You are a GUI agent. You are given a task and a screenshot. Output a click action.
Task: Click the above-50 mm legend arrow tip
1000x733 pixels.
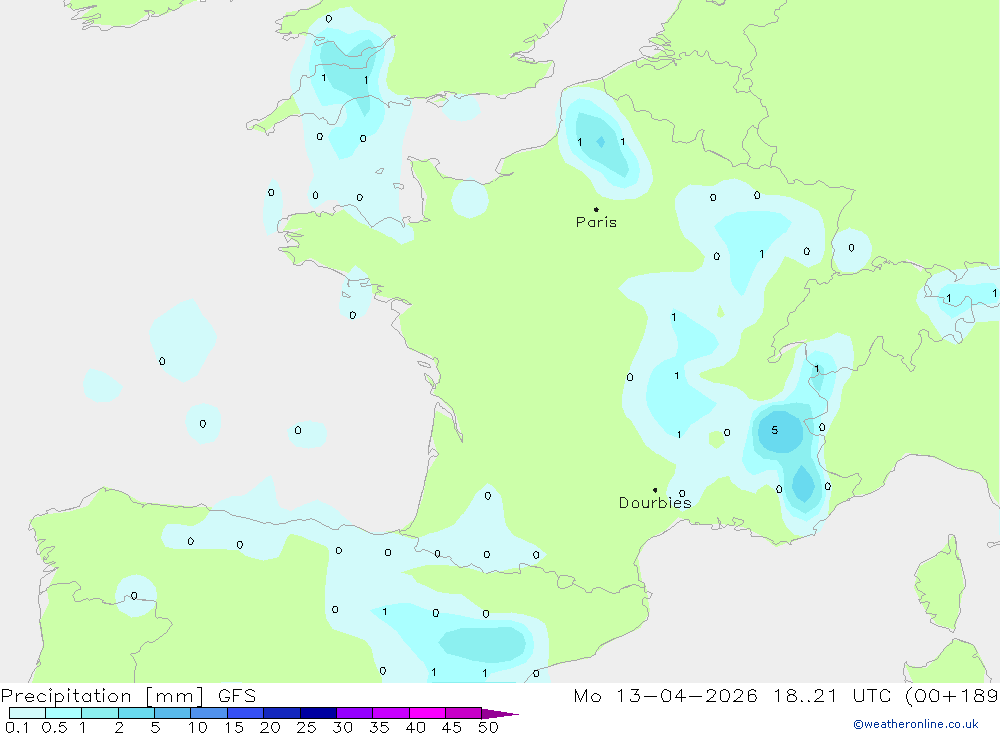500,714
